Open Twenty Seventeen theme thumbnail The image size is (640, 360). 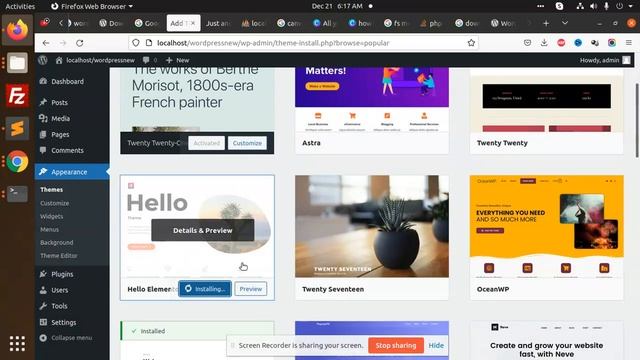[372, 227]
